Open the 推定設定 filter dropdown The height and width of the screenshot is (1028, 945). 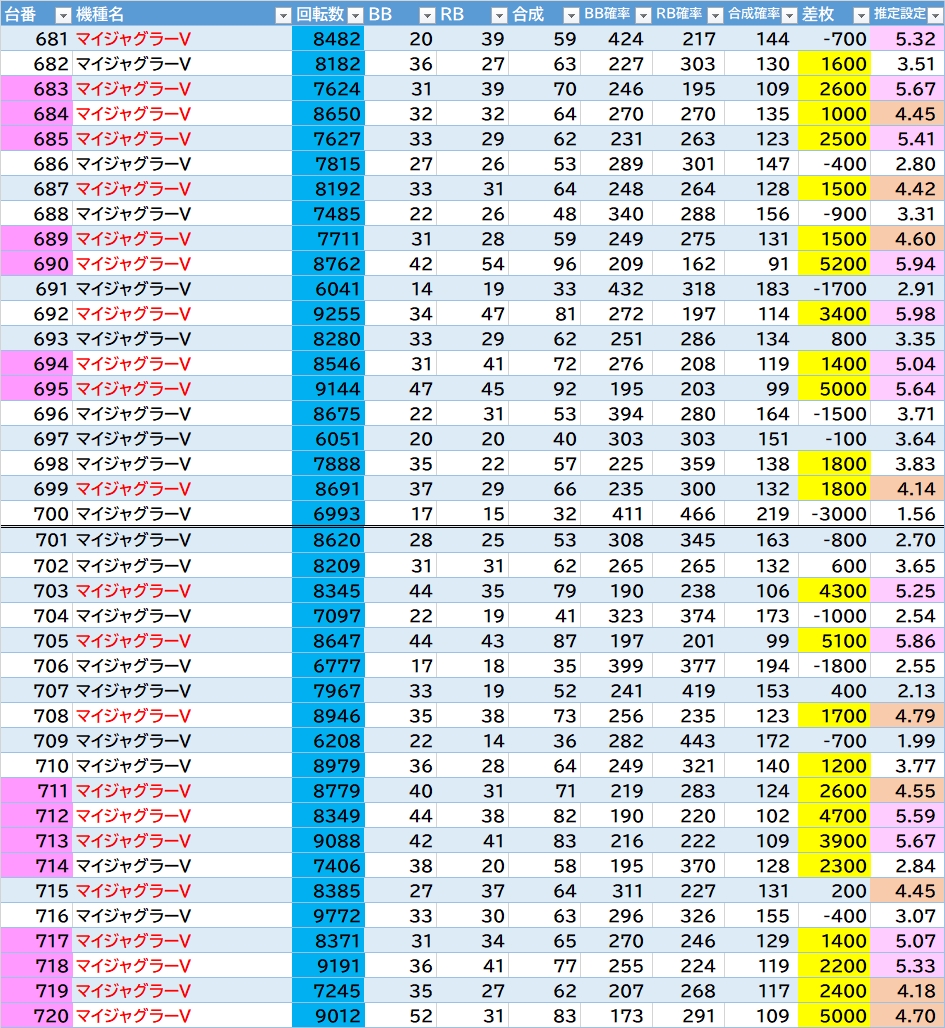(x=934, y=15)
